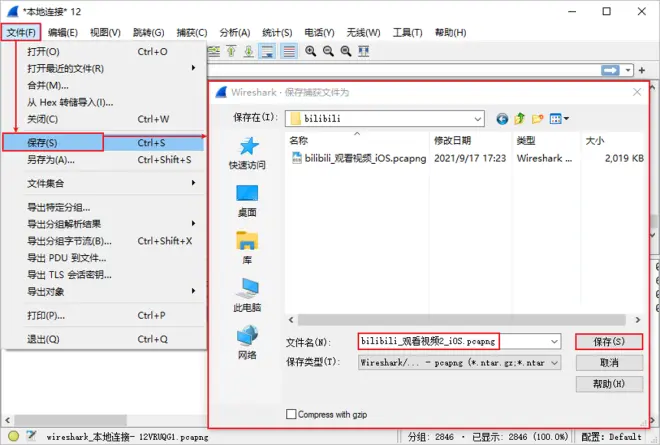Go to the first packet toolbar icon
The width and height of the screenshot is (660, 445).
(231, 51)
